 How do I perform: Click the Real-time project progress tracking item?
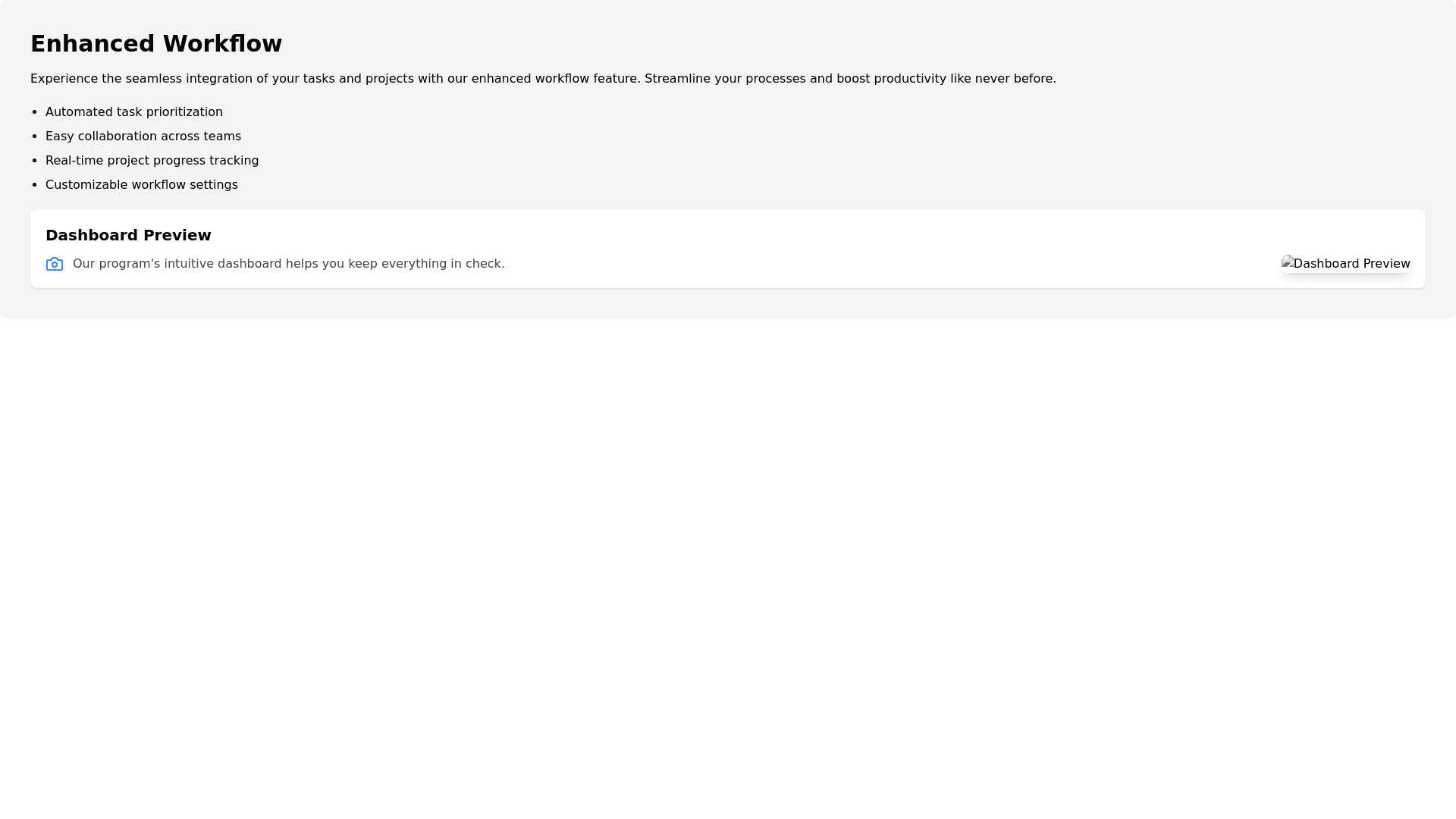(152, 161)
